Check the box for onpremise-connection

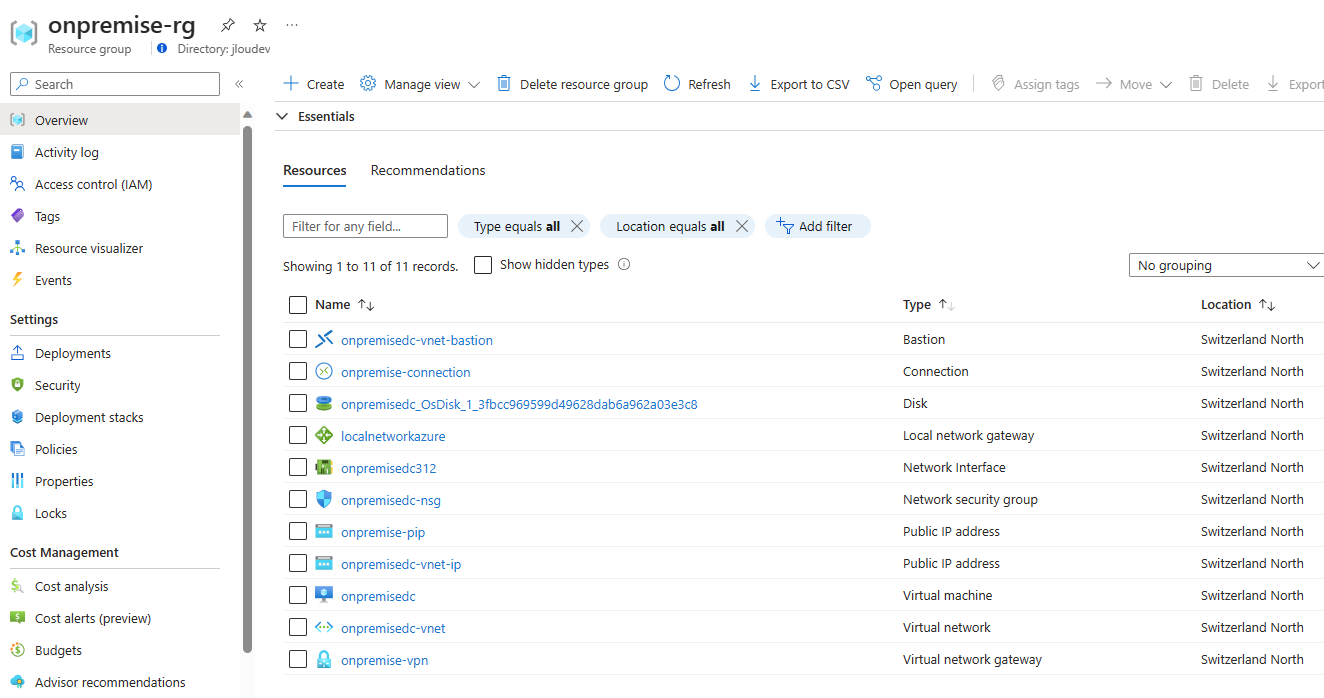click(x=298, y=372)
